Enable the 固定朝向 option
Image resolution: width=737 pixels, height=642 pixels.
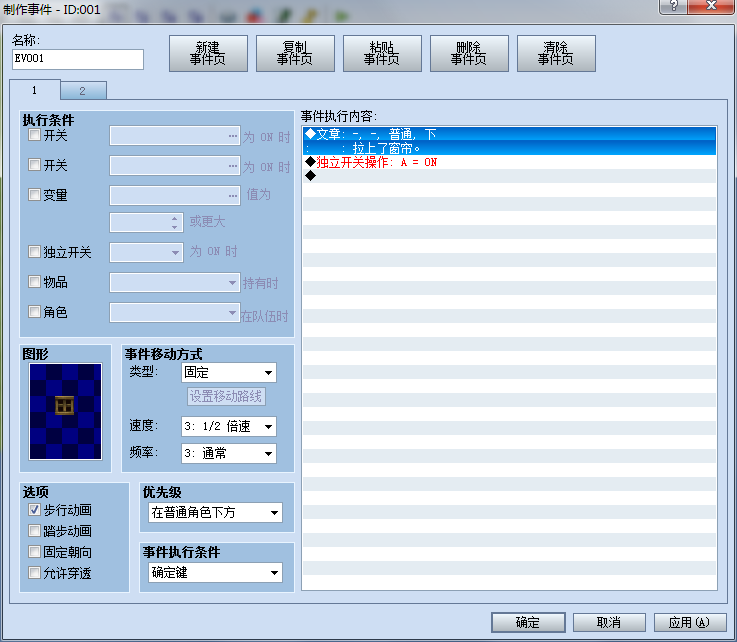[x=34, y=552]
